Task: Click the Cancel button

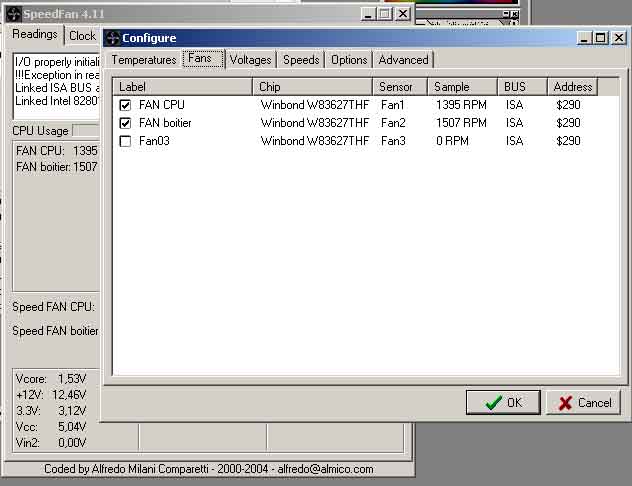Action: 583,402
